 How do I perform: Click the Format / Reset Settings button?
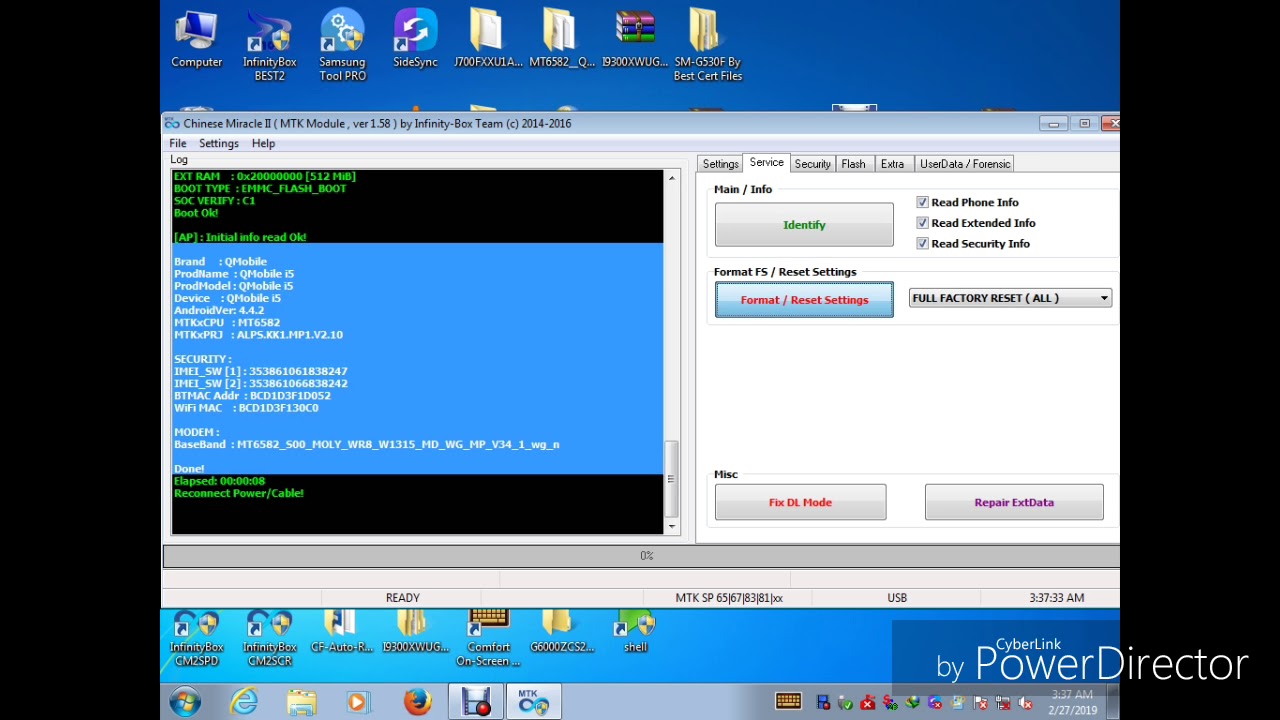[x=804, y=300]
